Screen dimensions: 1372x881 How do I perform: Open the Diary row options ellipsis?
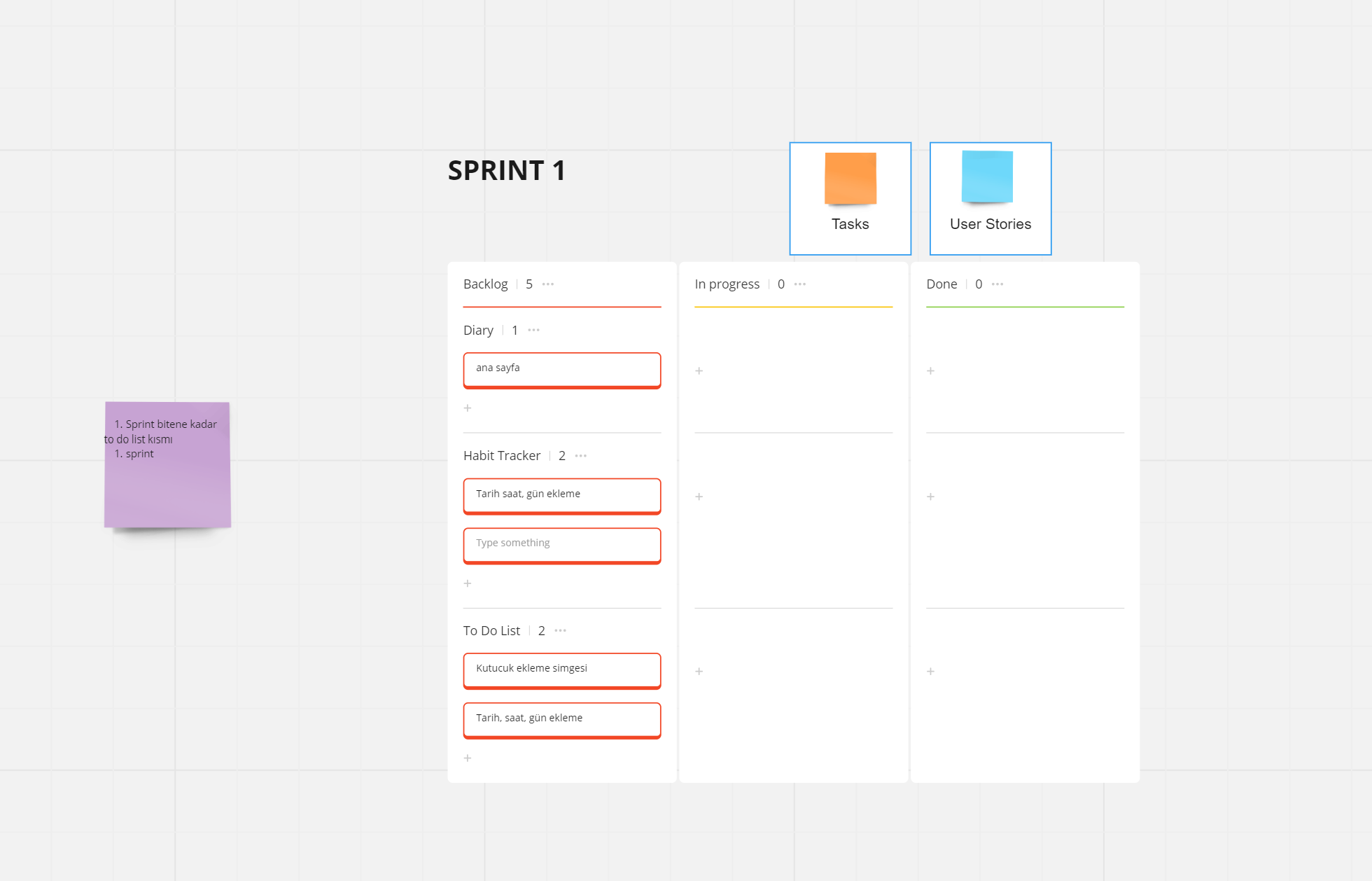(x=534, y=331)
